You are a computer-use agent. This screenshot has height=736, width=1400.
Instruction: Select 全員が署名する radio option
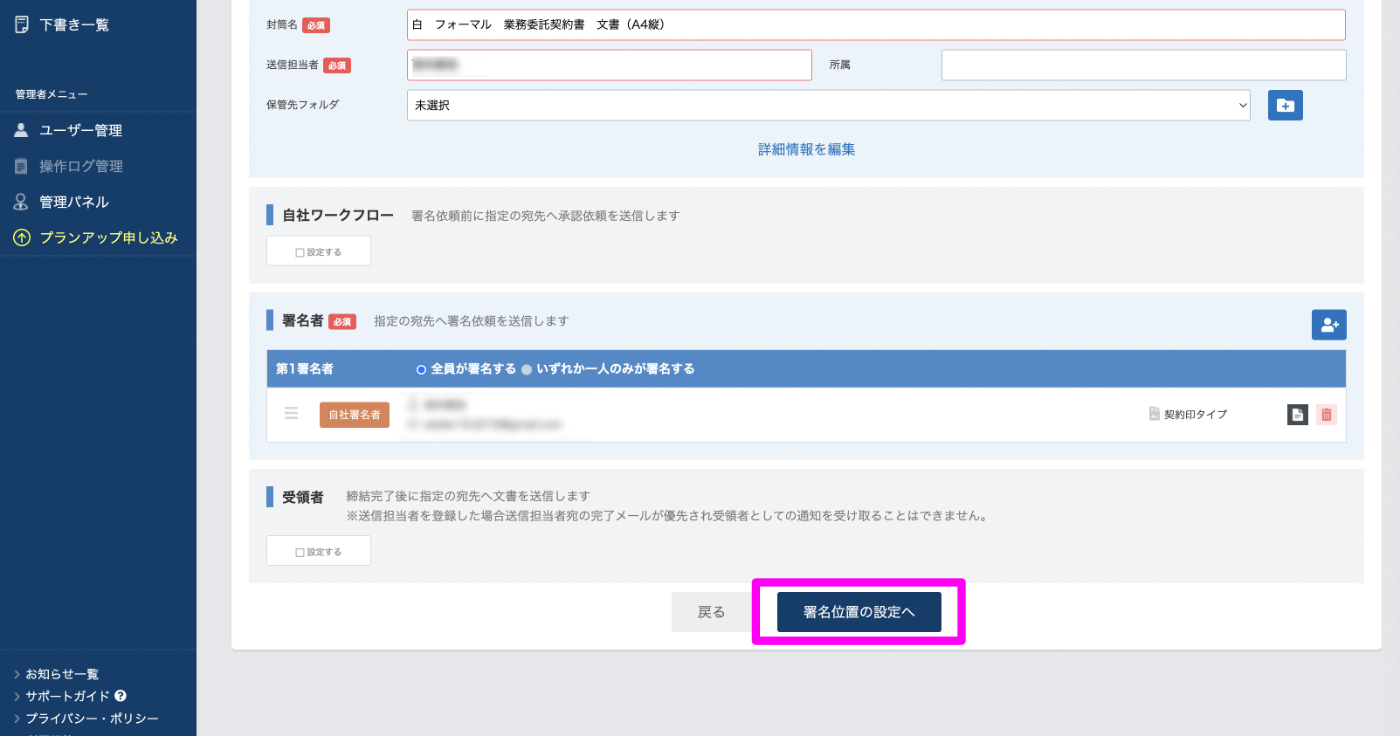pyautogui.click(x=421, y=369)
